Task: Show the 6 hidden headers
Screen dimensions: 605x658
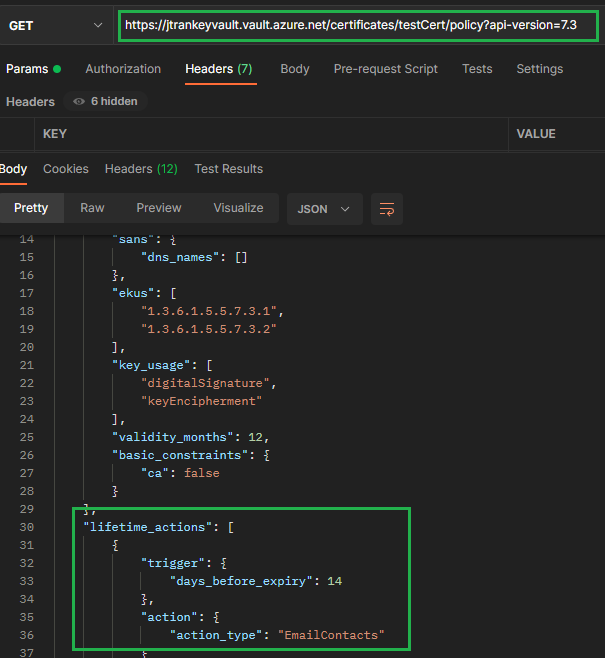Action: click(105, 102)
